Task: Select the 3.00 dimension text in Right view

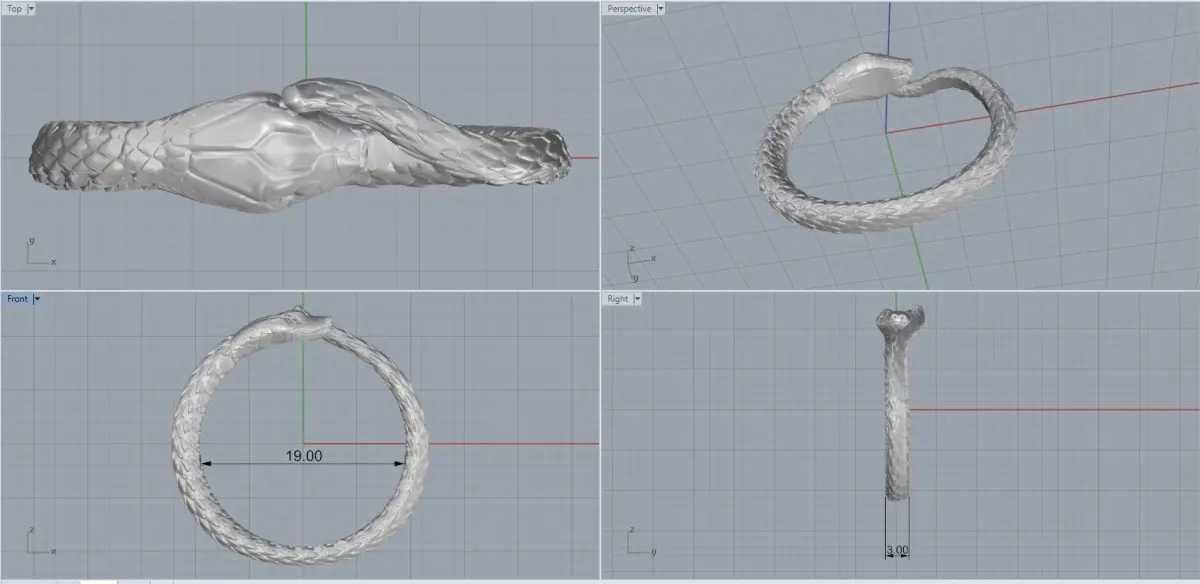Action: click(897, 550)
